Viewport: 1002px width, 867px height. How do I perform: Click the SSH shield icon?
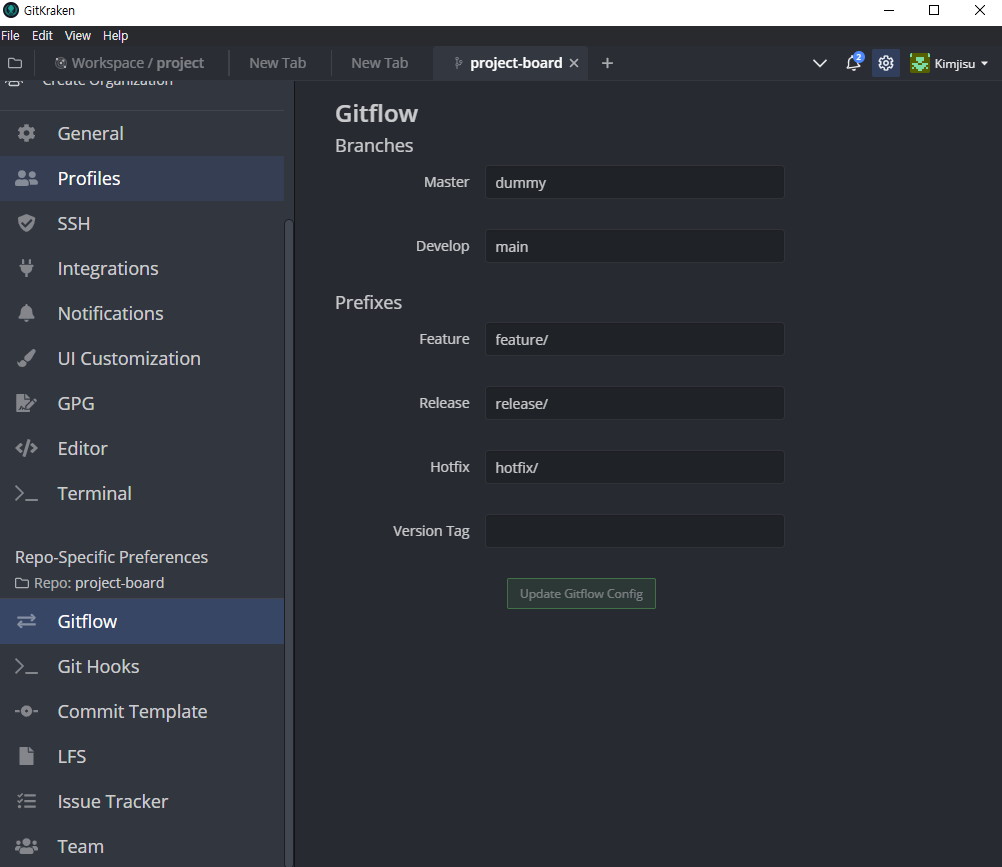pyautogui.click(x=26, y=224)
